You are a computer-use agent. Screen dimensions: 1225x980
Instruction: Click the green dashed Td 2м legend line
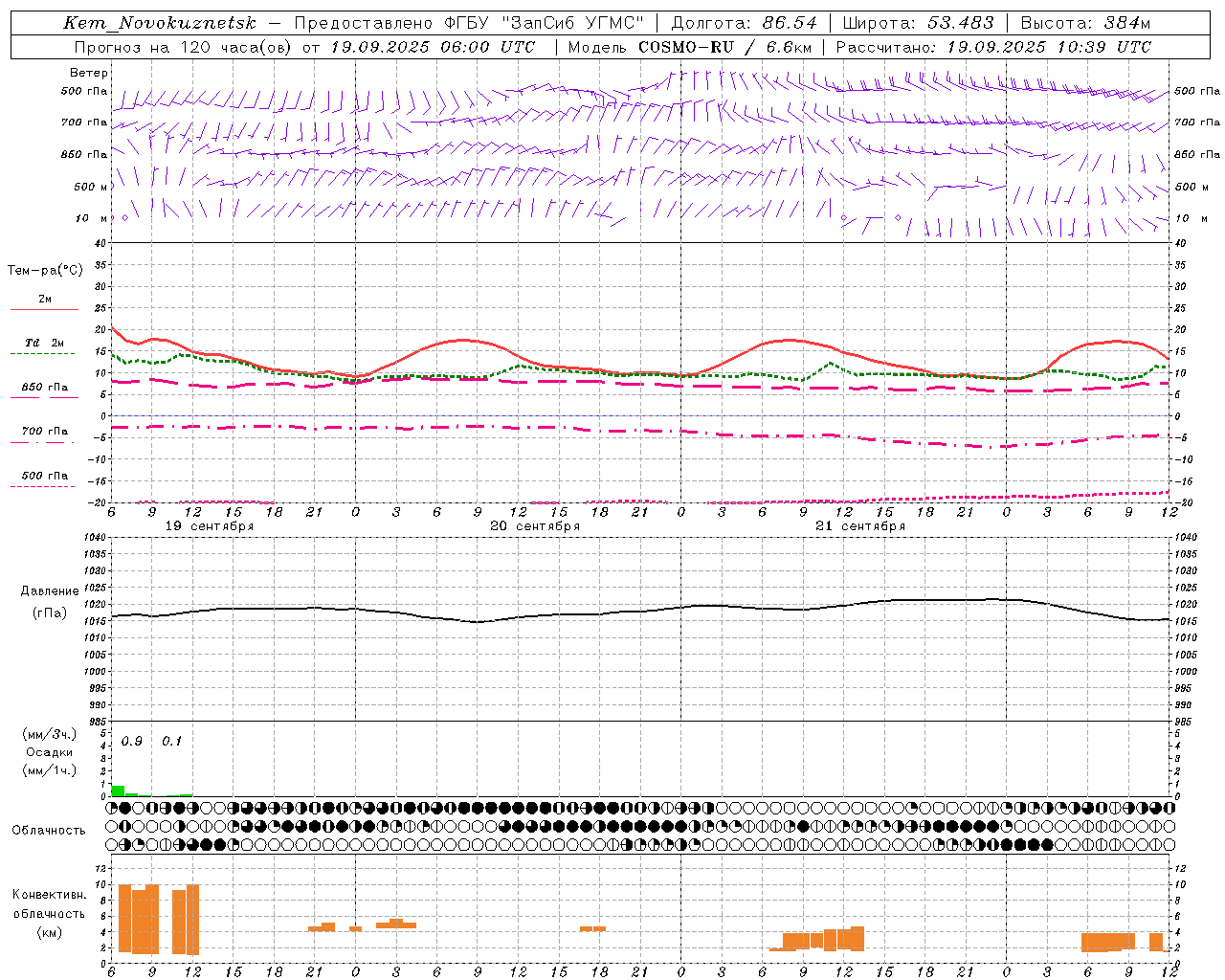pos(42,353)
